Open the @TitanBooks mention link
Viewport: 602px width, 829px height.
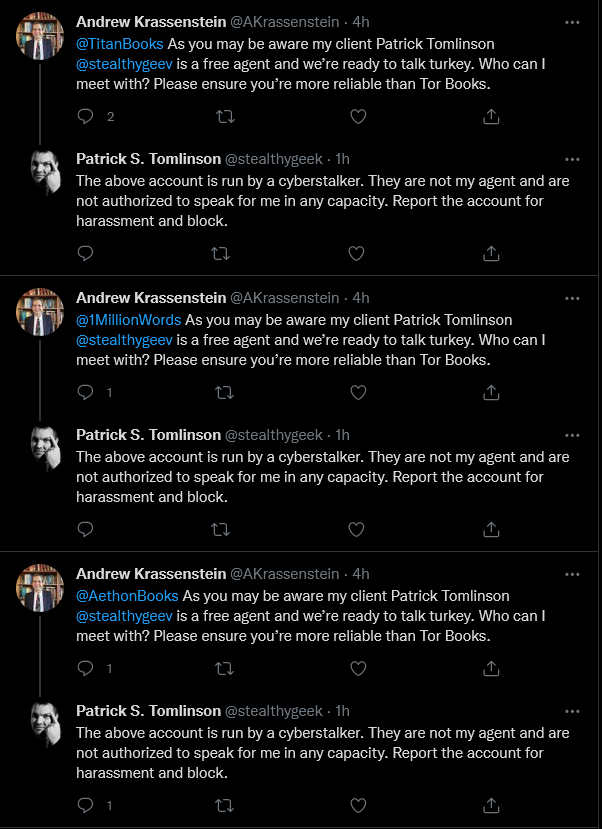point(120,44)
